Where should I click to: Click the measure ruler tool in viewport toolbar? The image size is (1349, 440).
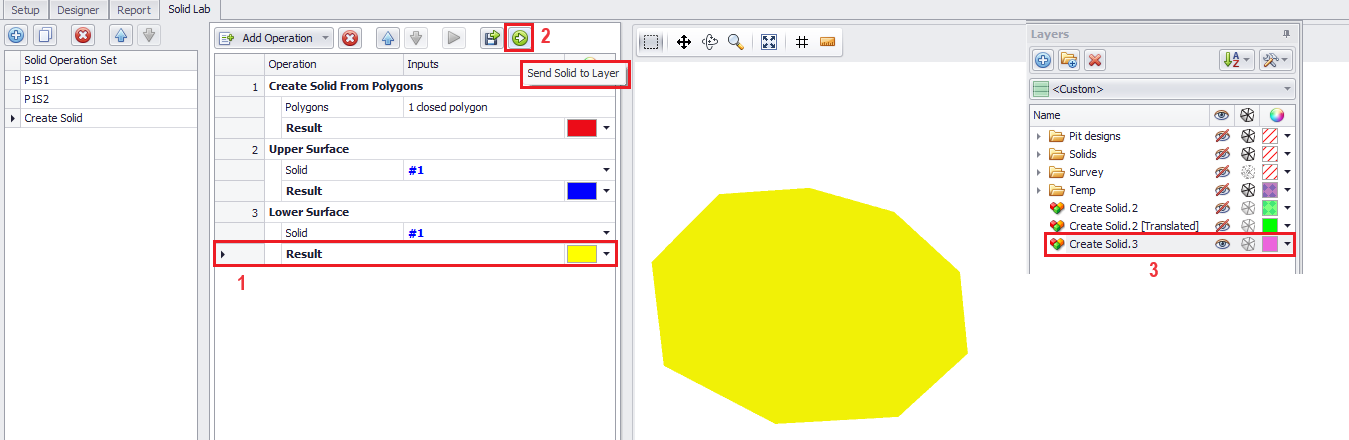click(826, 42)
